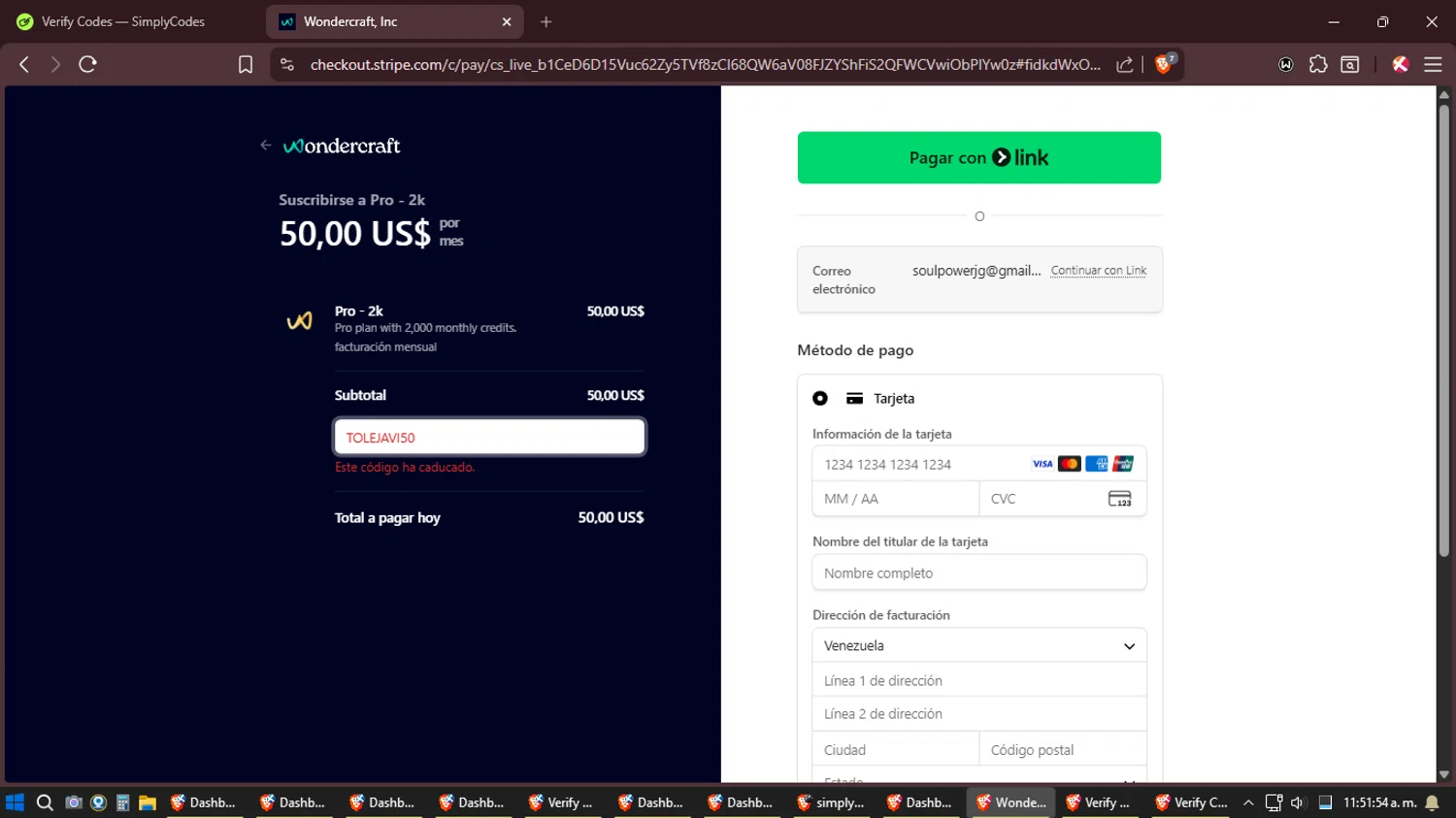Open the browser hamburger menu
1456x818 pixels.
pyautogui.click(x=1433, y=64)
